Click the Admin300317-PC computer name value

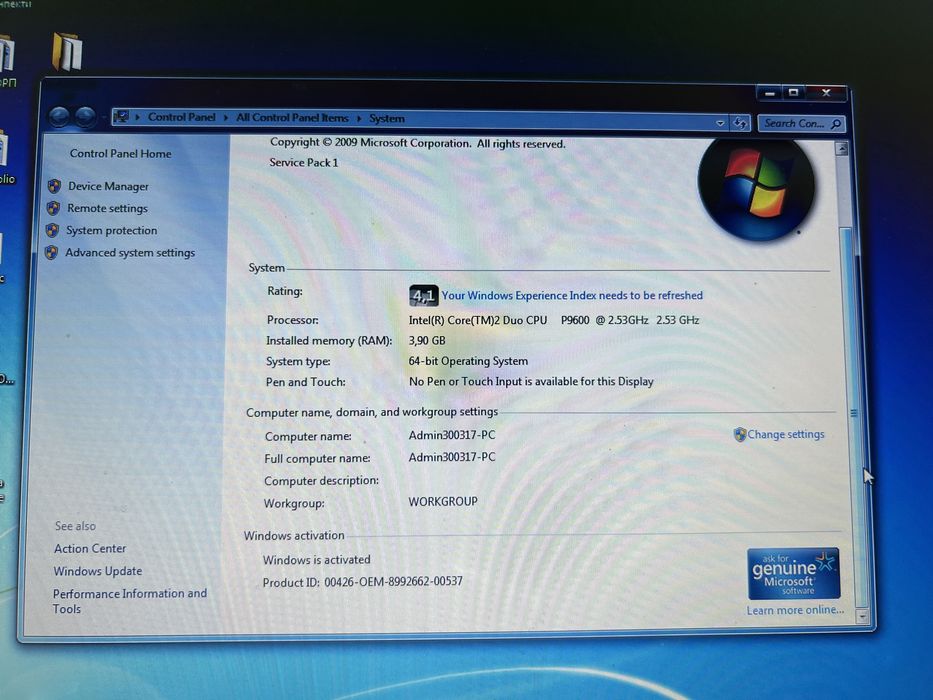pos(452,435)
